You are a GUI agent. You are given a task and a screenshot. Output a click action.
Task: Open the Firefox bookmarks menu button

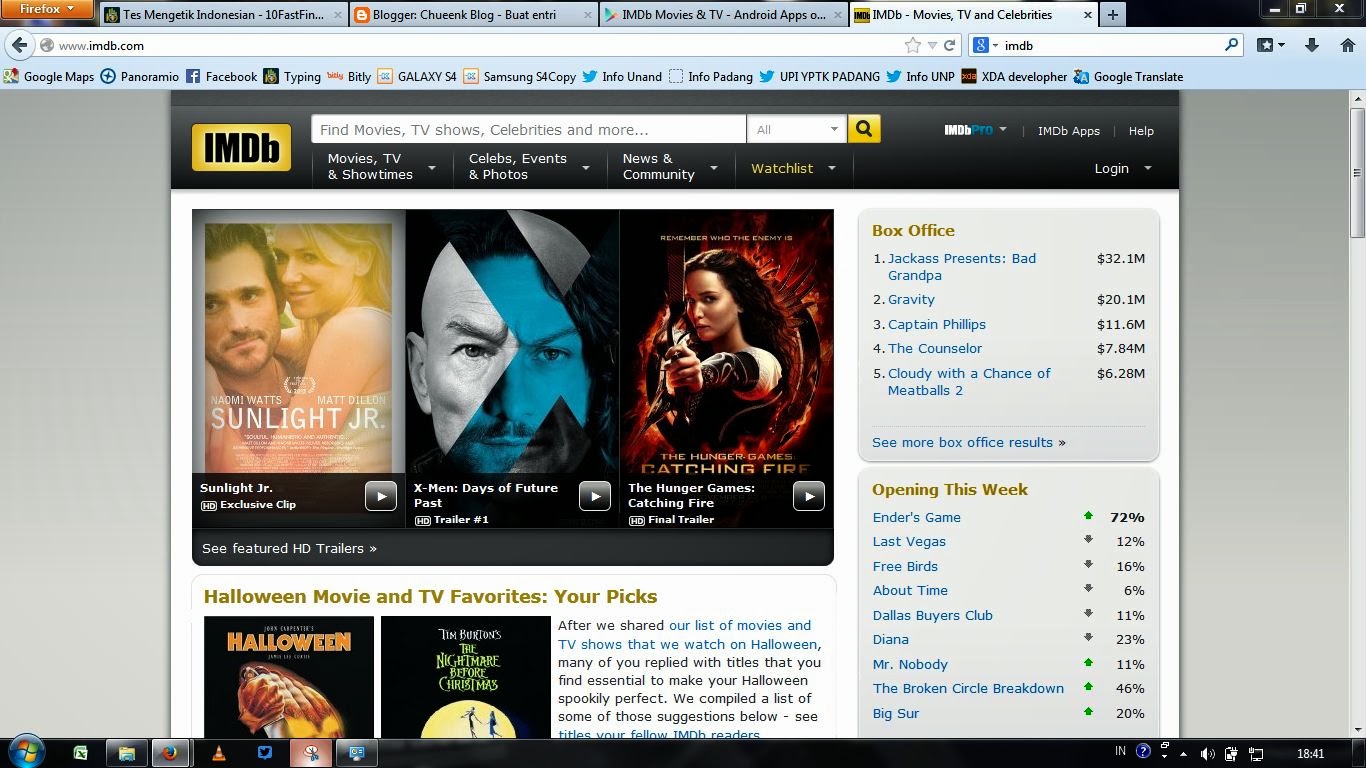tap(1271, 45)
